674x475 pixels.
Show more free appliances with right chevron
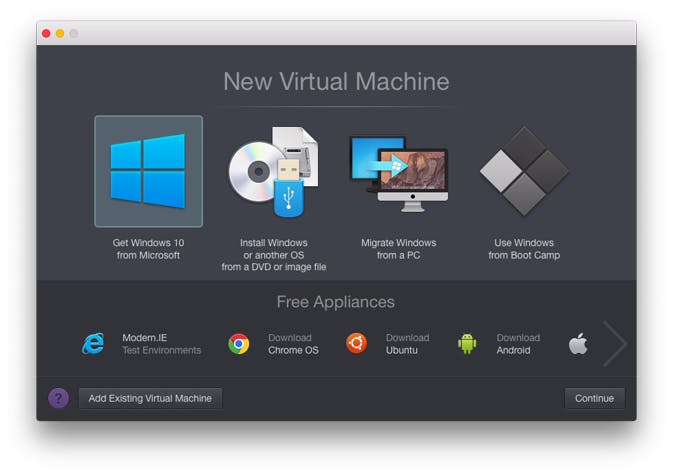[615, 343]
